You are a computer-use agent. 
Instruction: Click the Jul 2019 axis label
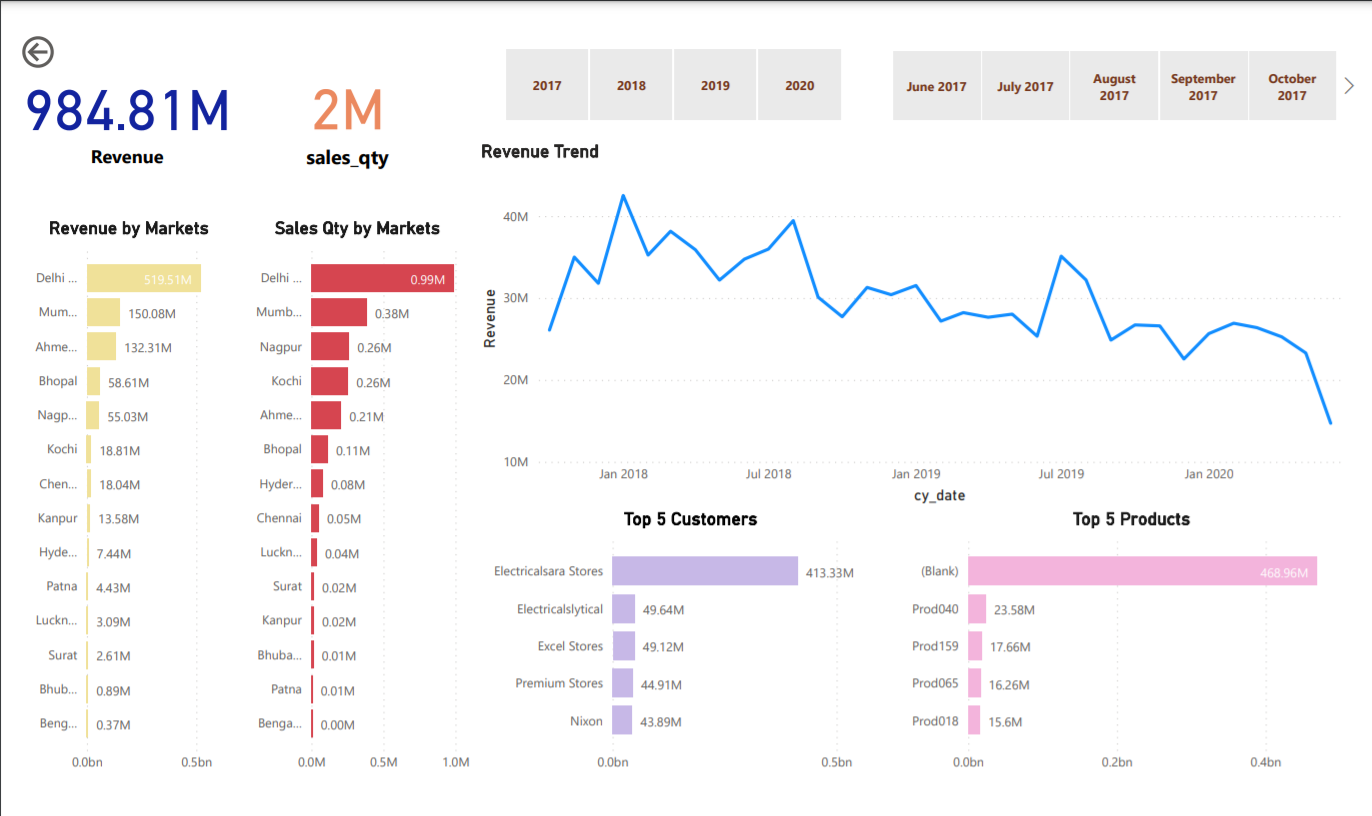pos(1061,474)
